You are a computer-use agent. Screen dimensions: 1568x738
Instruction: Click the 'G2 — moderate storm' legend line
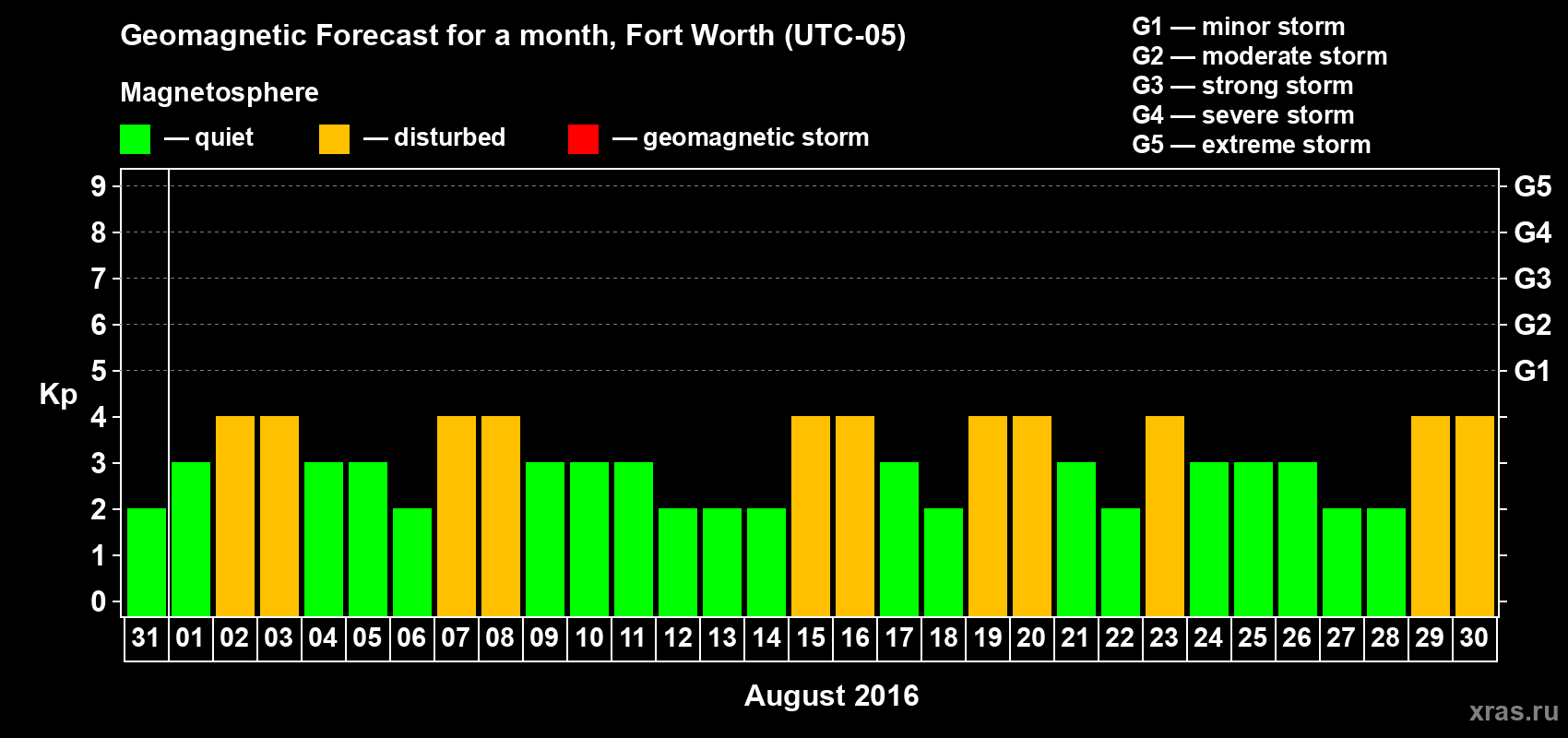(x=1259, y=56)
